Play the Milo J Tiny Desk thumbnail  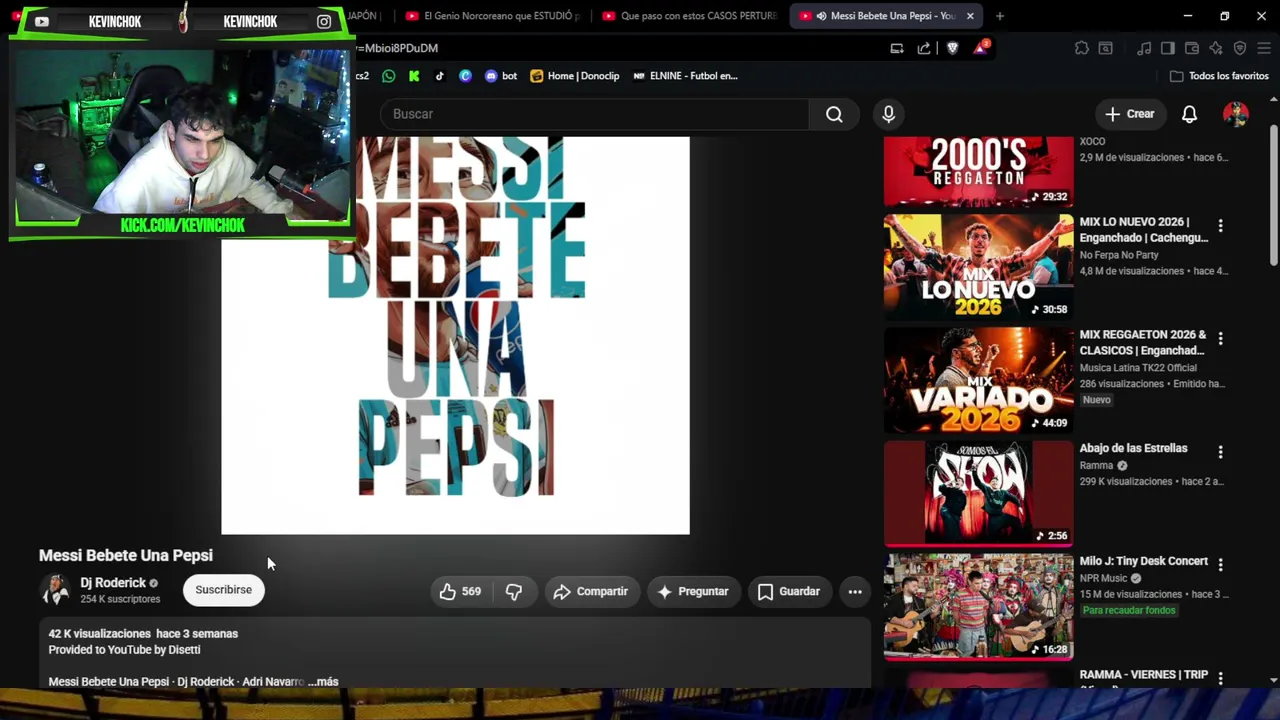point(978,606)
